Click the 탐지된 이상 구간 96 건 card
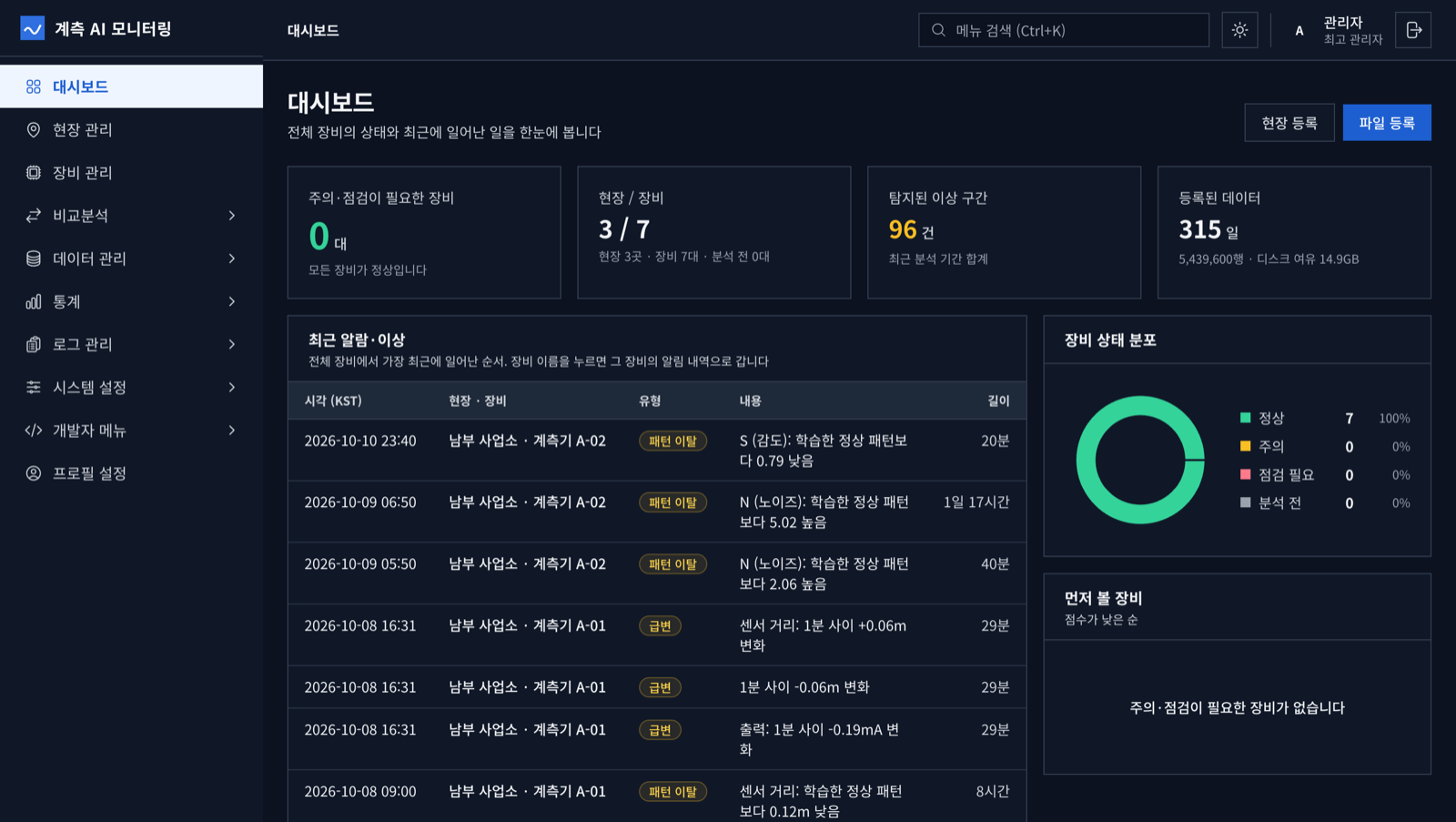This screenshot has width=1456, height=822. coord(1004,232)
